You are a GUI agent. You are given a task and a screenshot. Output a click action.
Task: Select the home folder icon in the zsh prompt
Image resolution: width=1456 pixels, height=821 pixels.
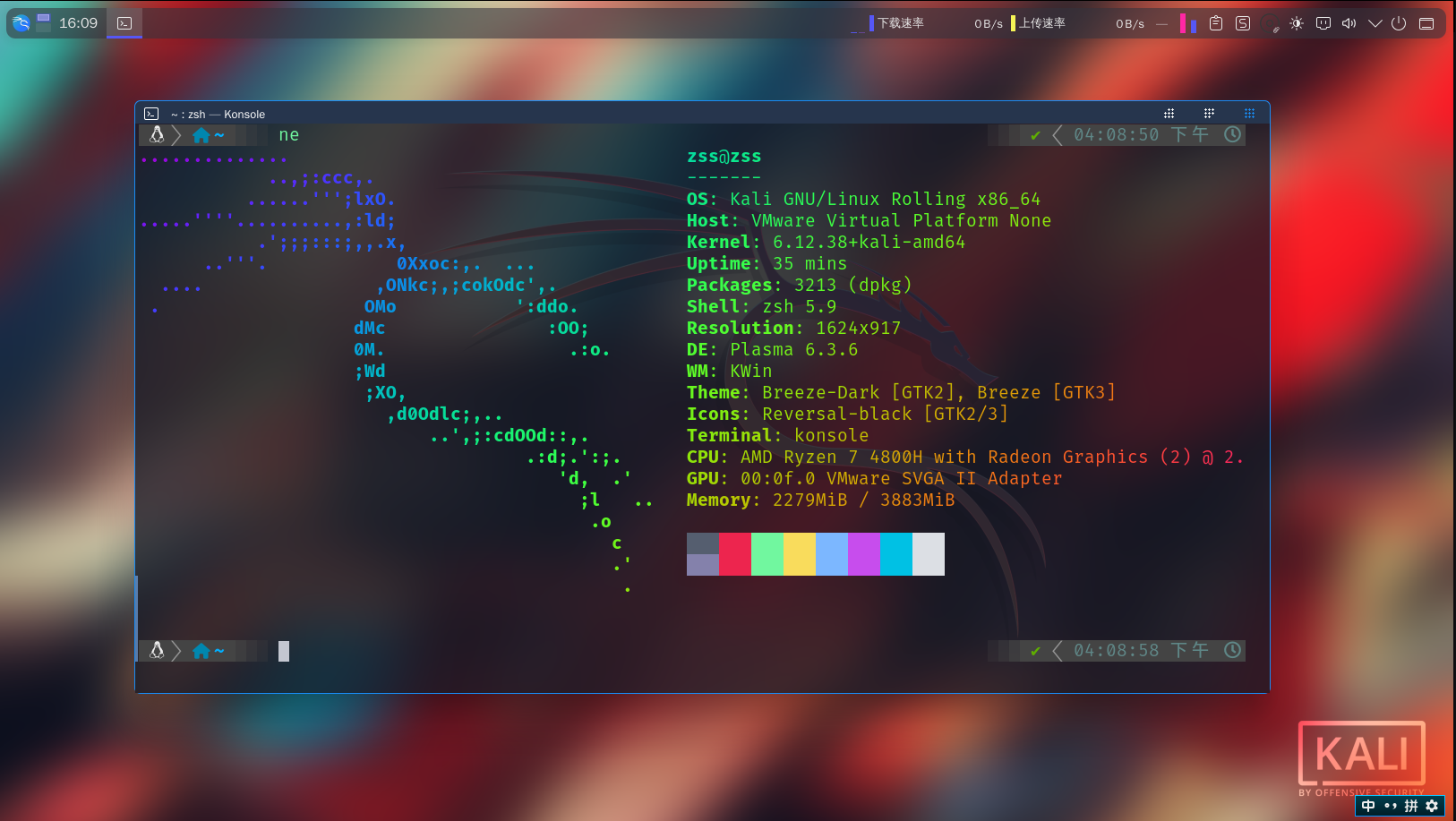click(201, 134)
